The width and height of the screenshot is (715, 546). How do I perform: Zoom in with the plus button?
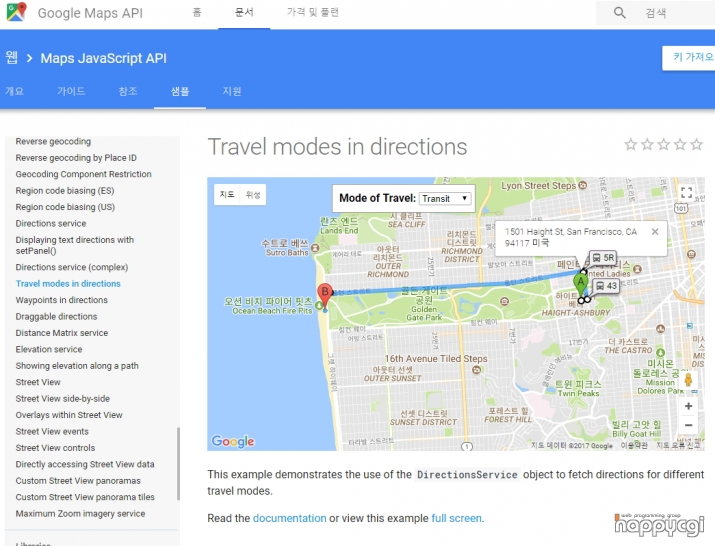click(x=688, y=406)
